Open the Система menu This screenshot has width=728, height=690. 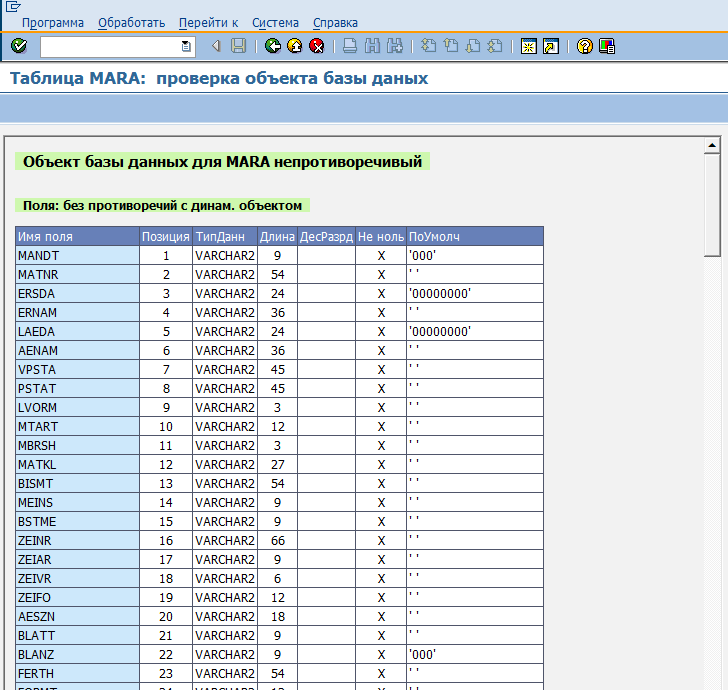pyautogui.click(x=275, y=22)
